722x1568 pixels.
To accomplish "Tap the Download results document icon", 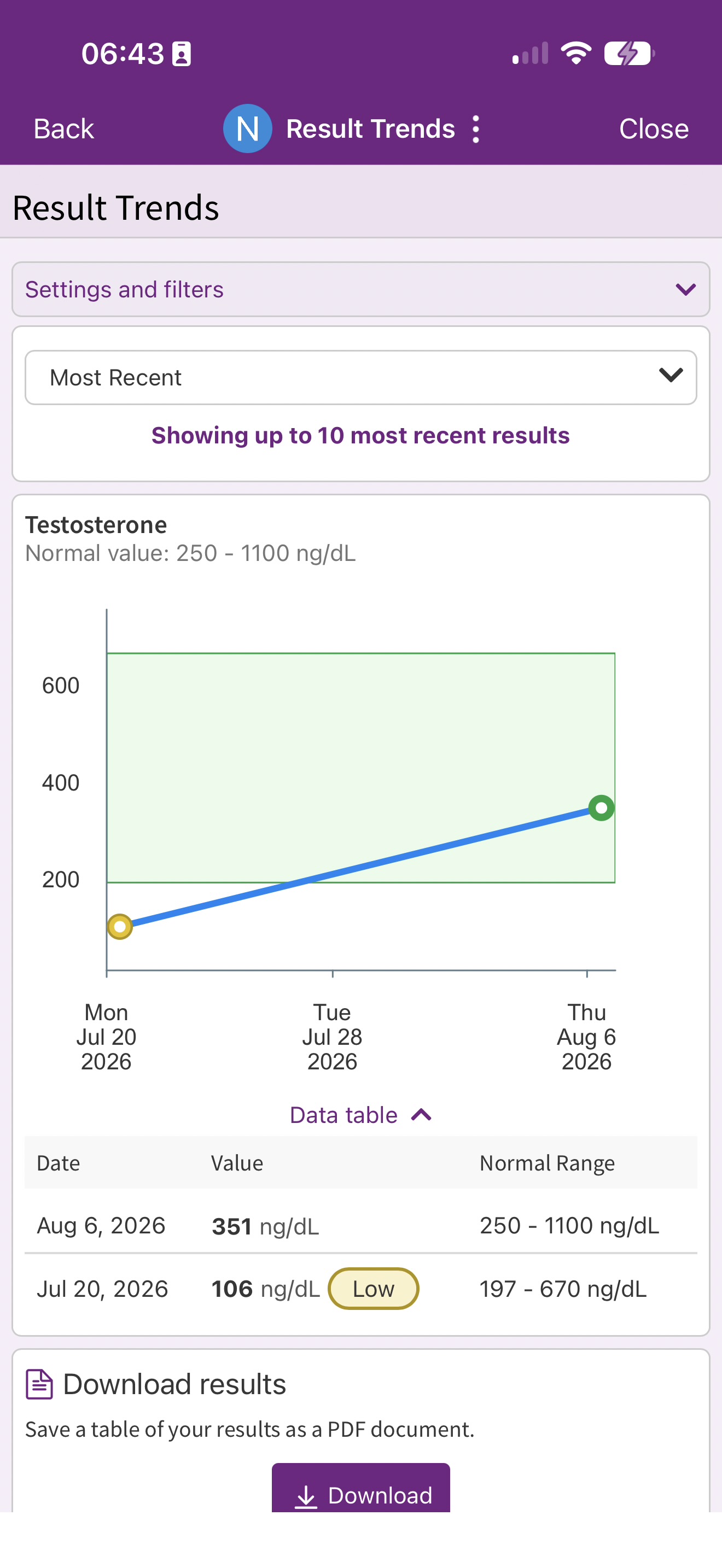I will click(39, 1385).
